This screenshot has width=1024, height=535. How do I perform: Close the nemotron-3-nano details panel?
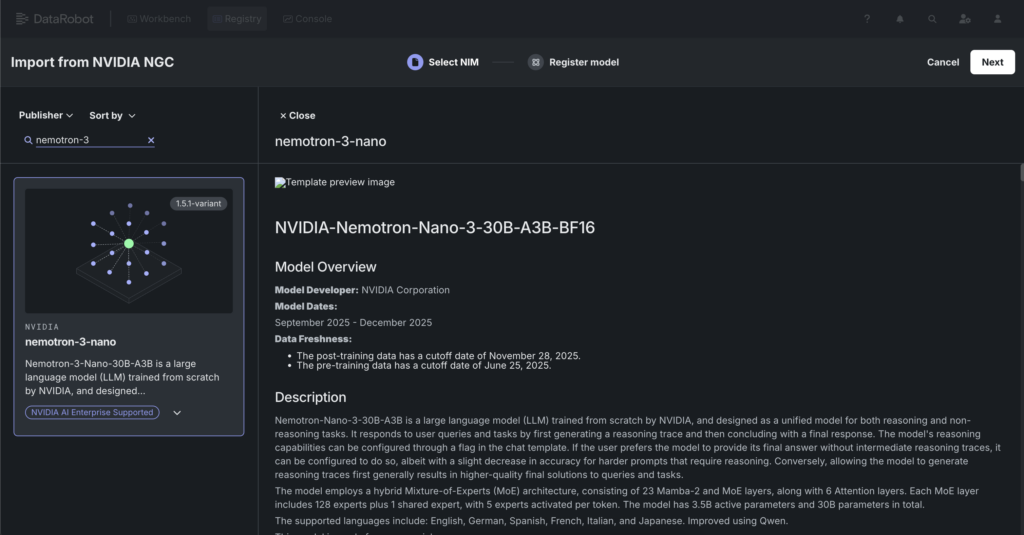297,116
